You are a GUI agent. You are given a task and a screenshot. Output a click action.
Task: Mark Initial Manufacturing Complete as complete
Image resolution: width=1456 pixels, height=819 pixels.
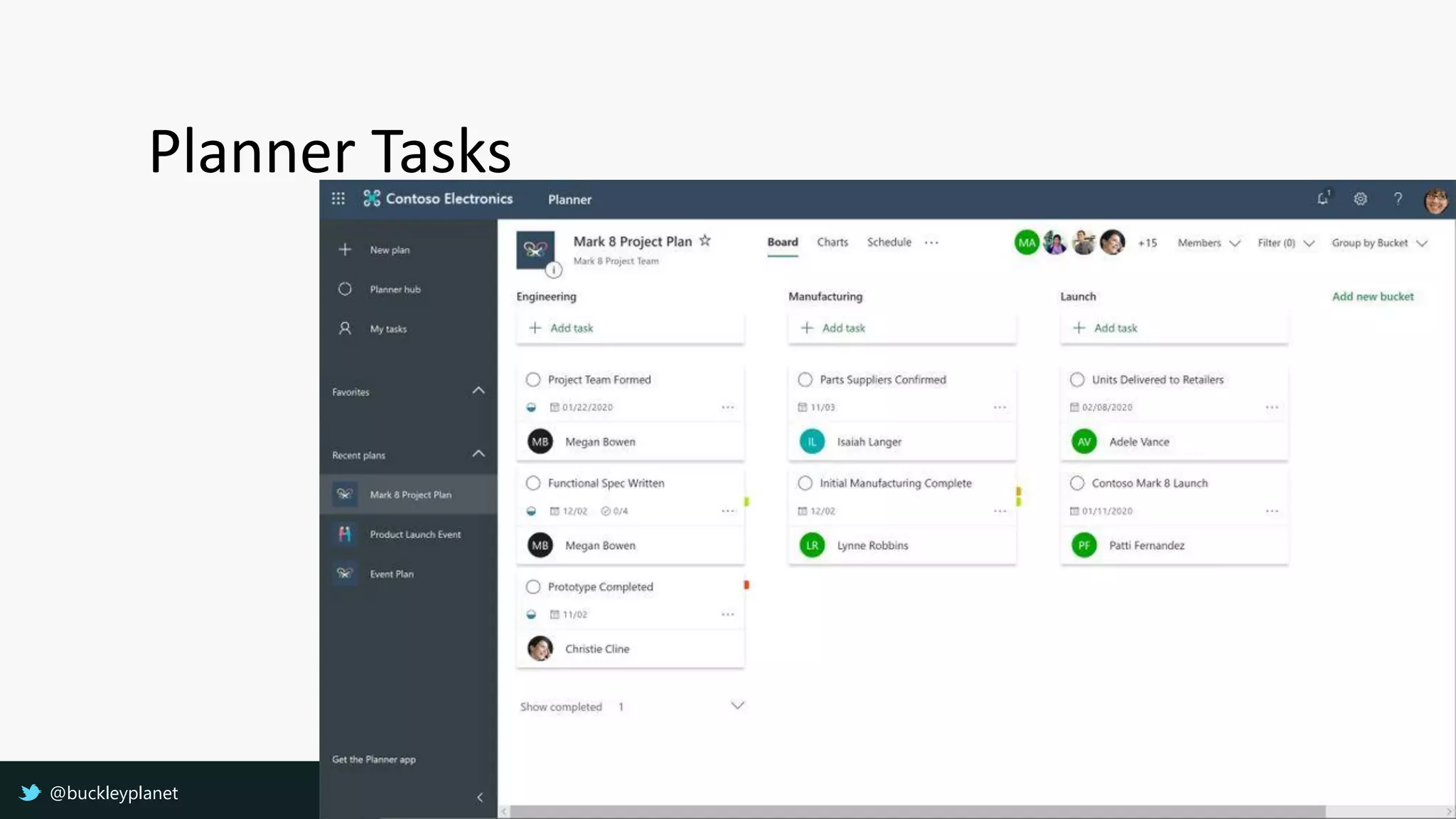(x=805, y=483)
